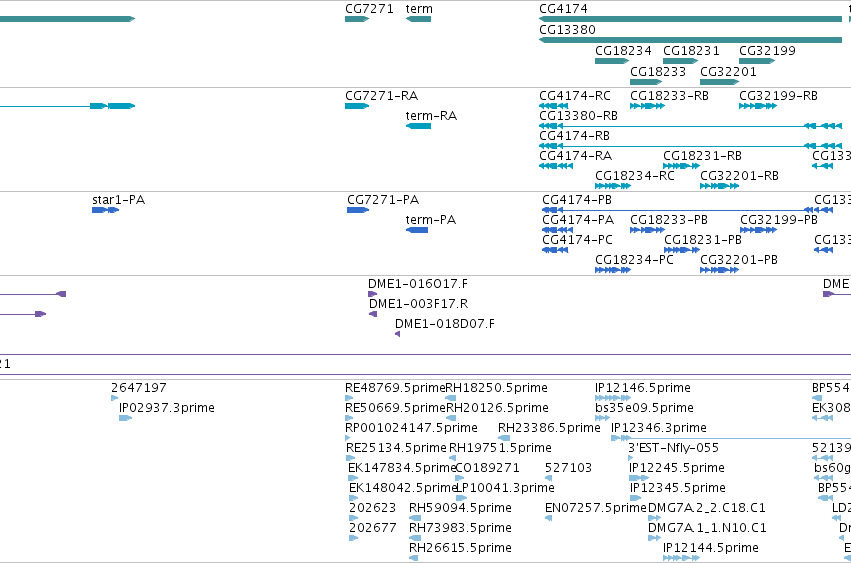Click the RE50669.5prime EST label
The image size is (851, 563).
click(x=395, y=409)
